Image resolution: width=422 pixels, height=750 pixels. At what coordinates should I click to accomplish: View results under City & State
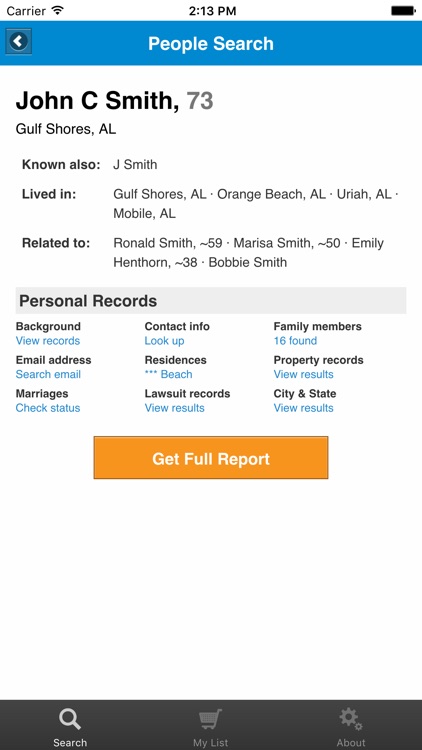click(x=303, y=408)
